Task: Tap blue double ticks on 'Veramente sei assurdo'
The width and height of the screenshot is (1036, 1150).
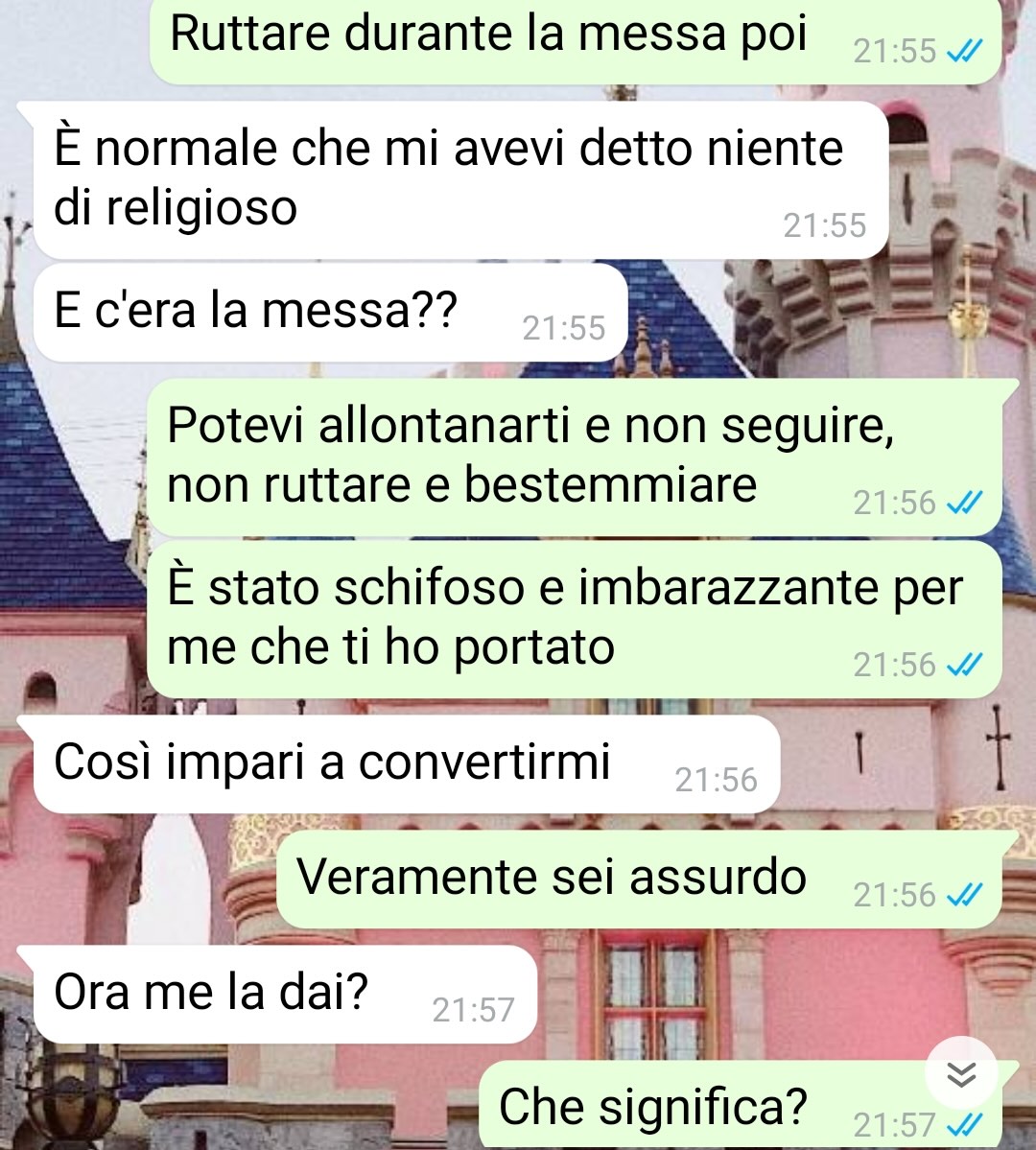Action: click(x=964, y=895)
